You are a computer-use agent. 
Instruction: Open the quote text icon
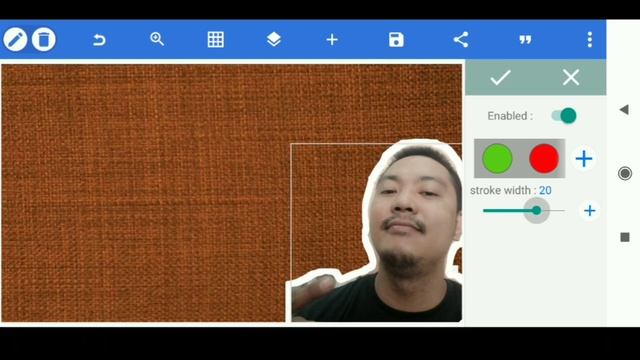coord(525,40)
